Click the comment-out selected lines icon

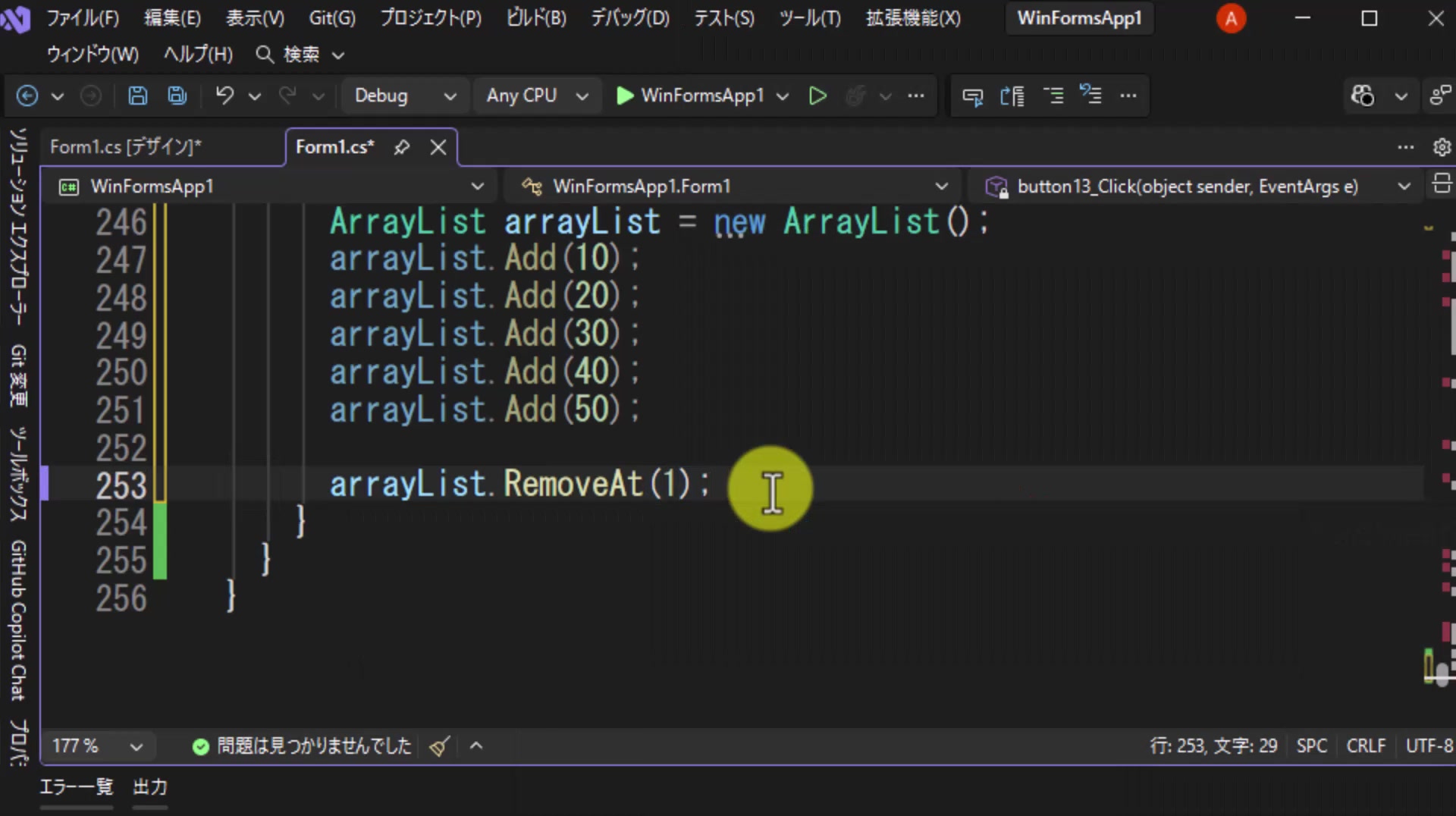[x=1053, y=96]
